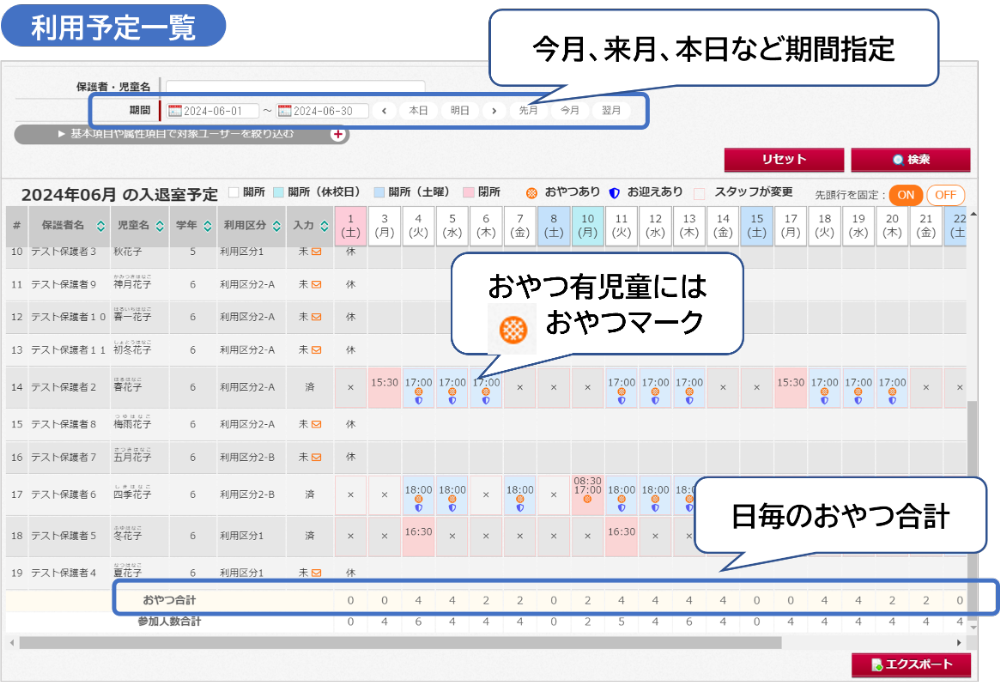Click day 1 (土) column header

point(350,226)
